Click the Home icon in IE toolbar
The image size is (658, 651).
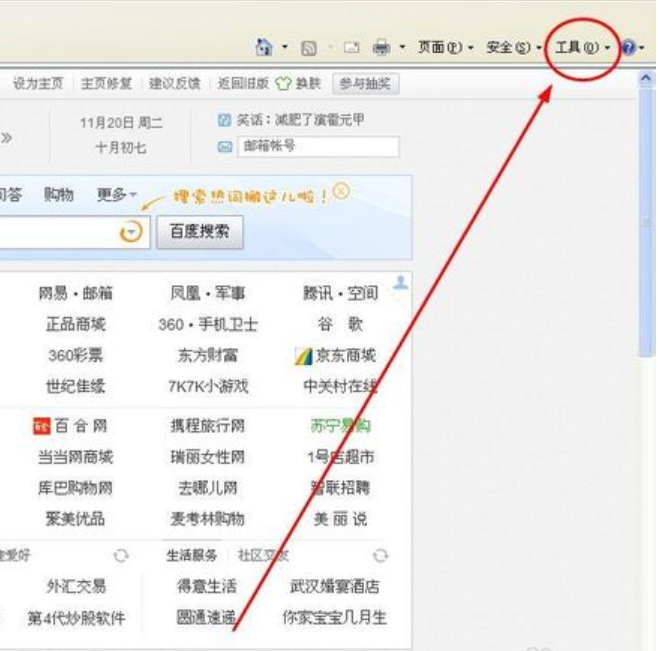pyautogui.click(x=264, y=47)
